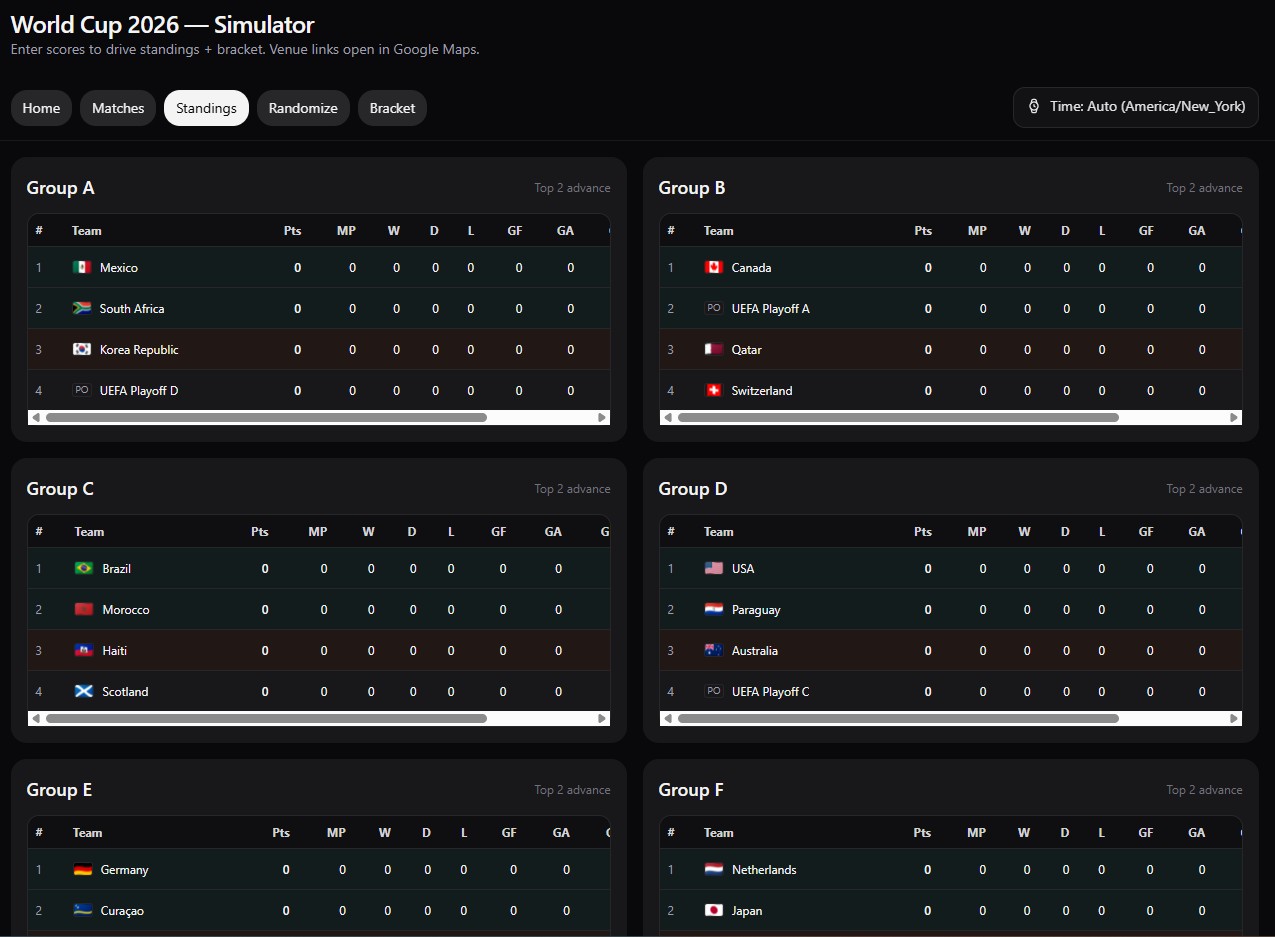Click the Switzerland flag icon
1275x937 pixels.
point(714,390)
